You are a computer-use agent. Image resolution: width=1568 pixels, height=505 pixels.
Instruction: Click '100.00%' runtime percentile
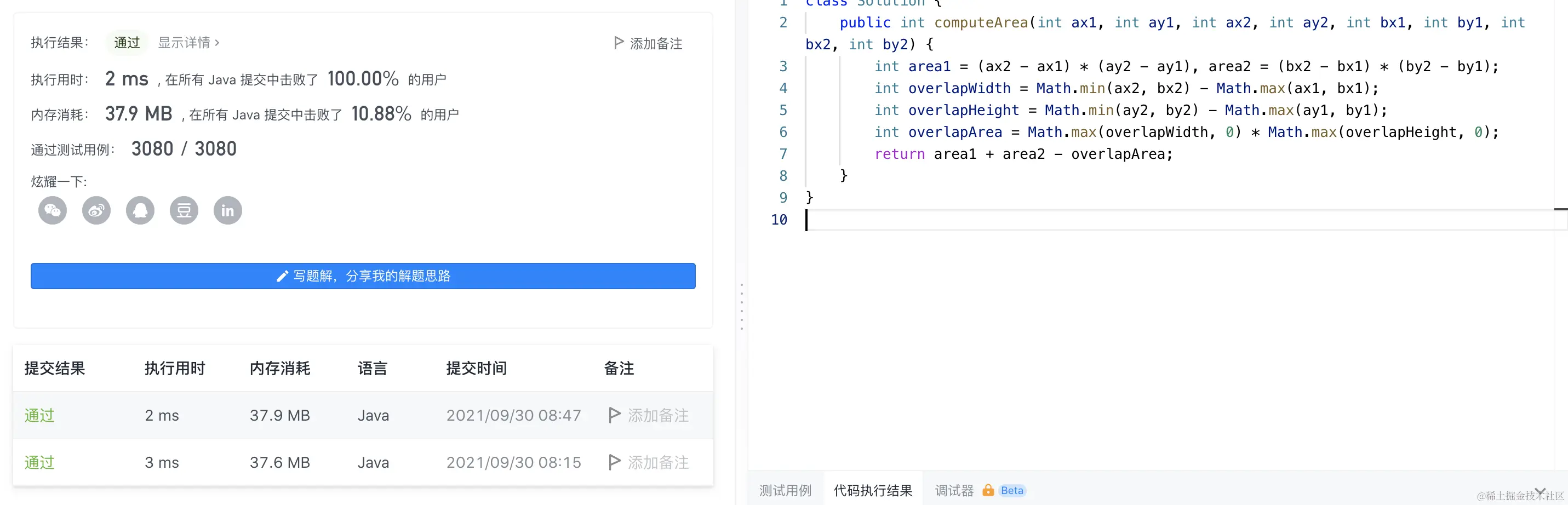click(363, 78)
